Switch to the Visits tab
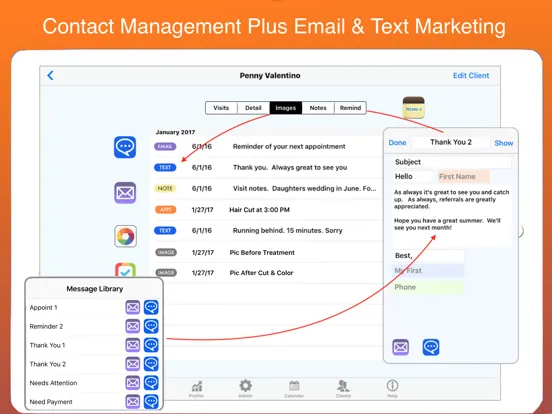The width and height of the screenshot is (552, 414). 221,108
